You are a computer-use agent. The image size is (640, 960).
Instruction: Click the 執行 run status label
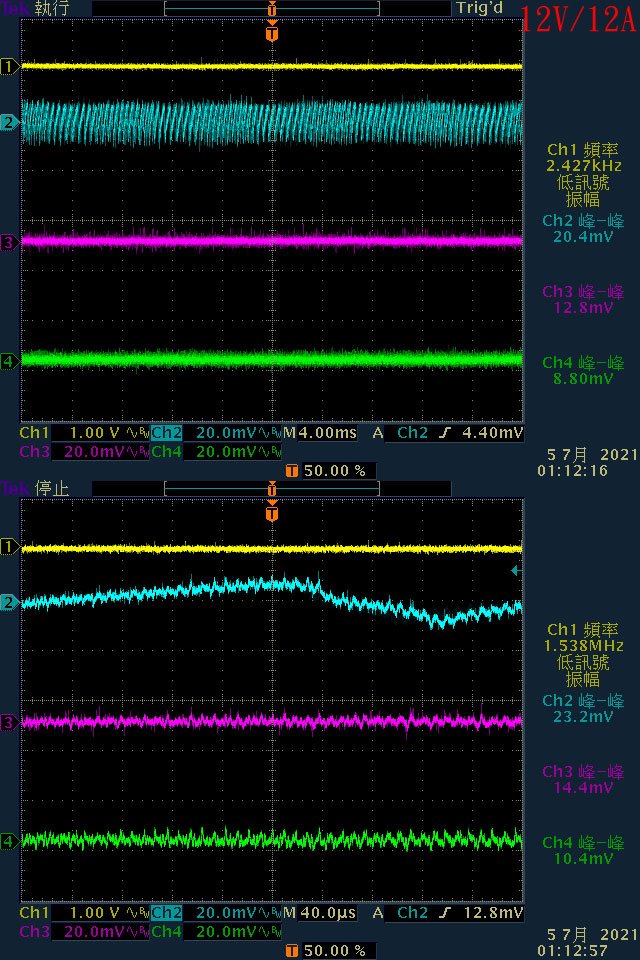[51, 9]
